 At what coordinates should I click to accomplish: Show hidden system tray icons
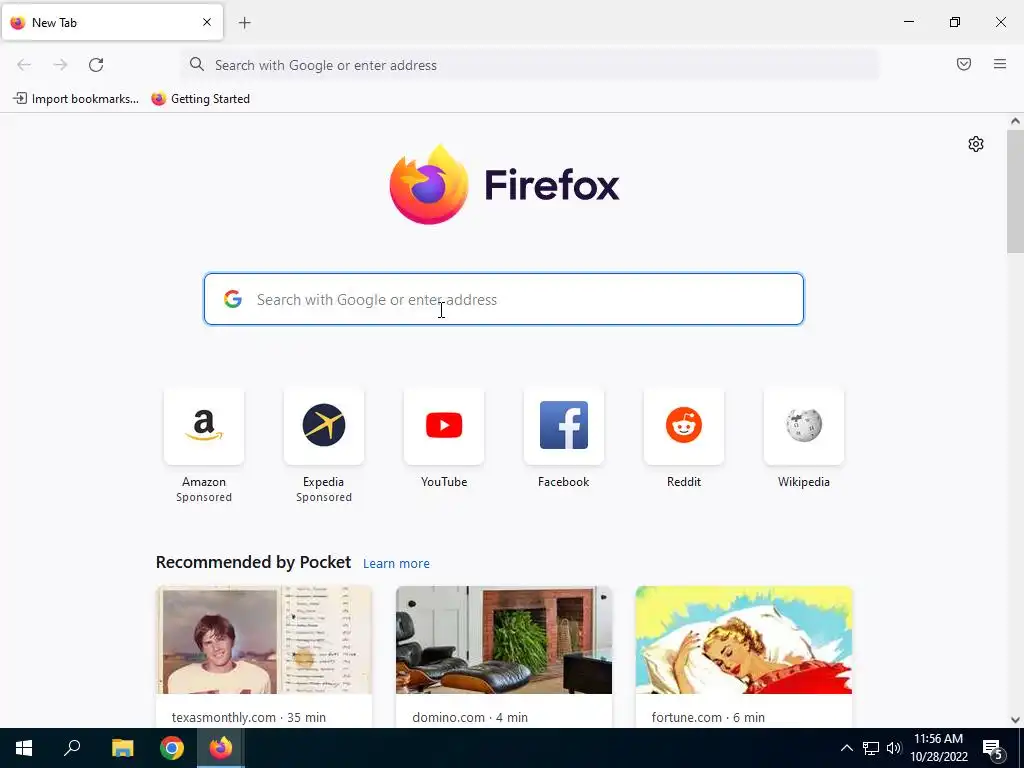[846, 748]
